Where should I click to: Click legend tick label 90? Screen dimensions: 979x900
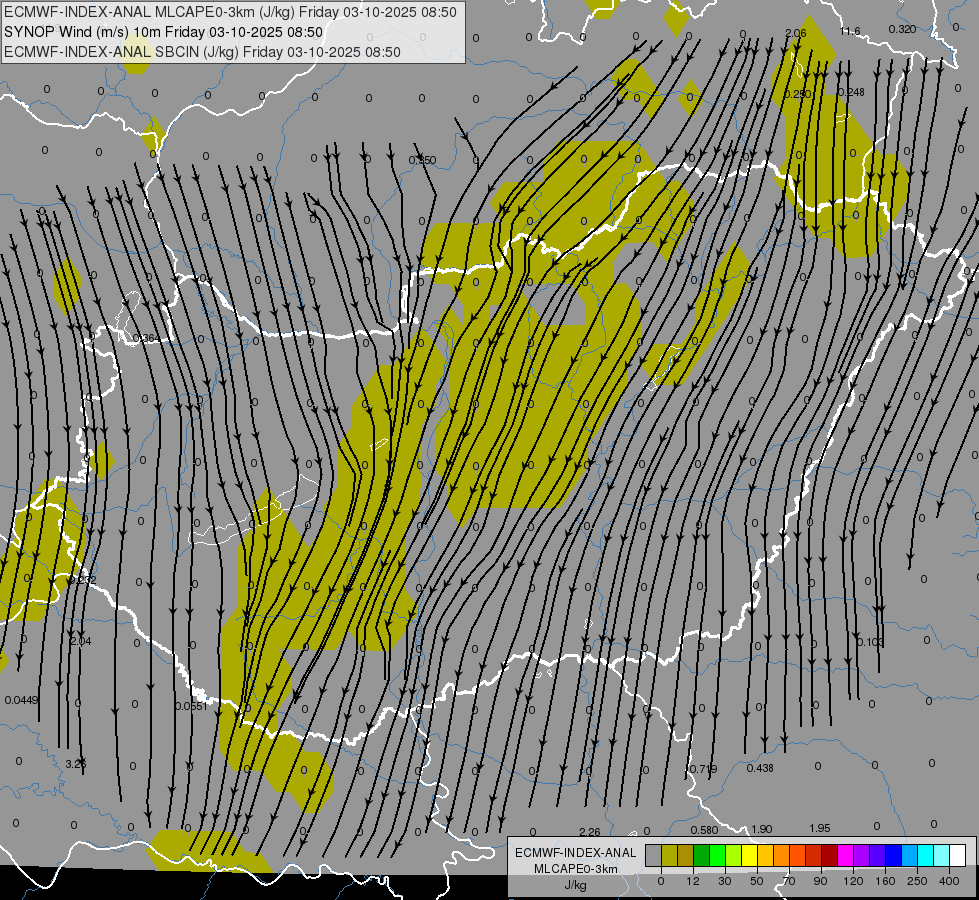[820, 881]
